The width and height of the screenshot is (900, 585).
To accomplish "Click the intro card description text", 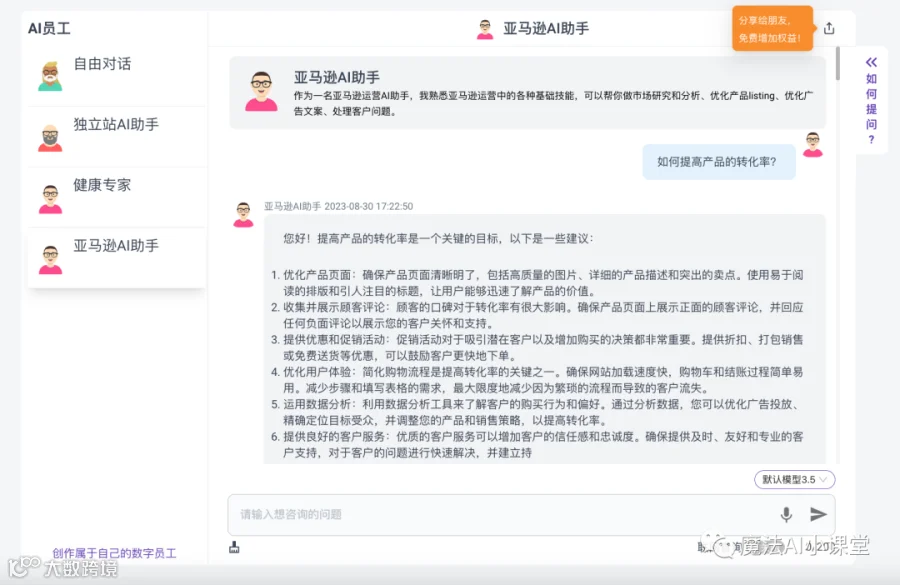I will (x=553, y=103).
